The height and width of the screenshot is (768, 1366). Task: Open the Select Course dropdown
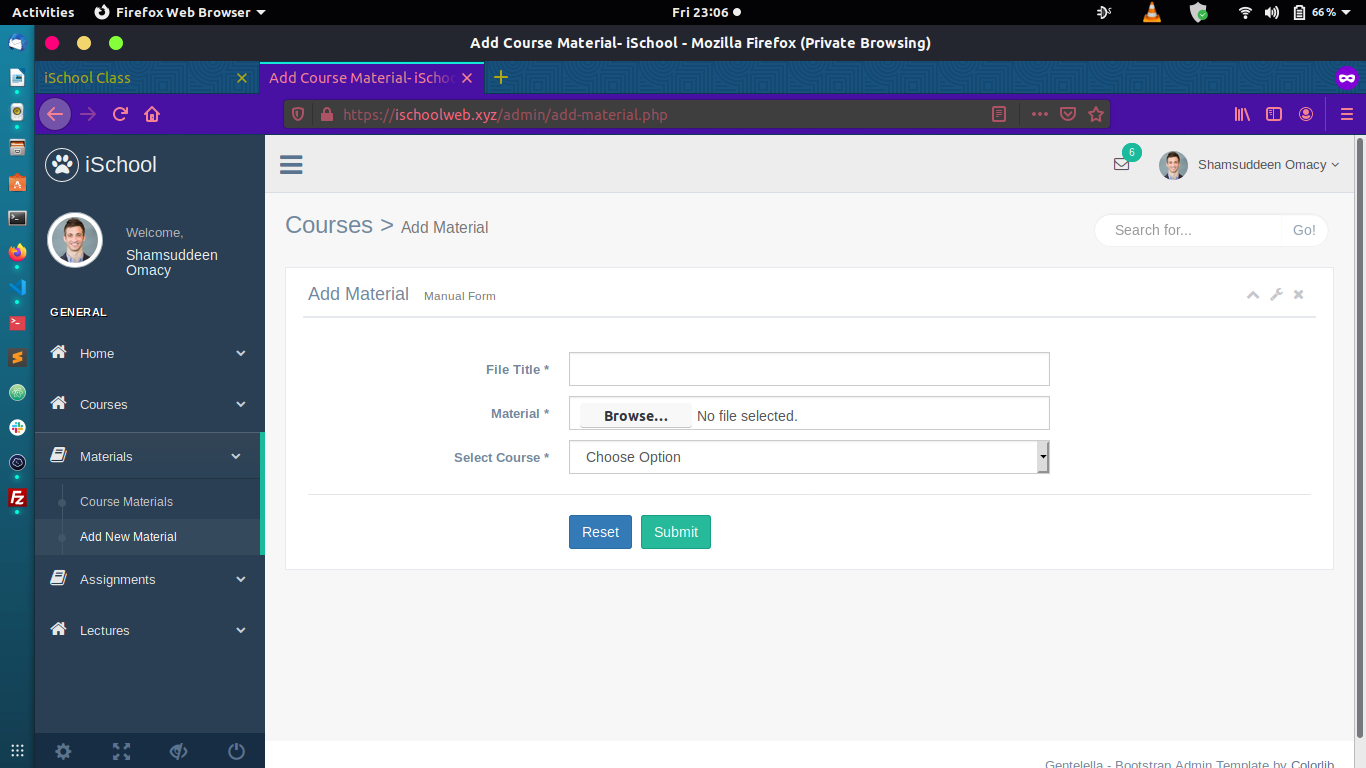[x=809, y=457]
